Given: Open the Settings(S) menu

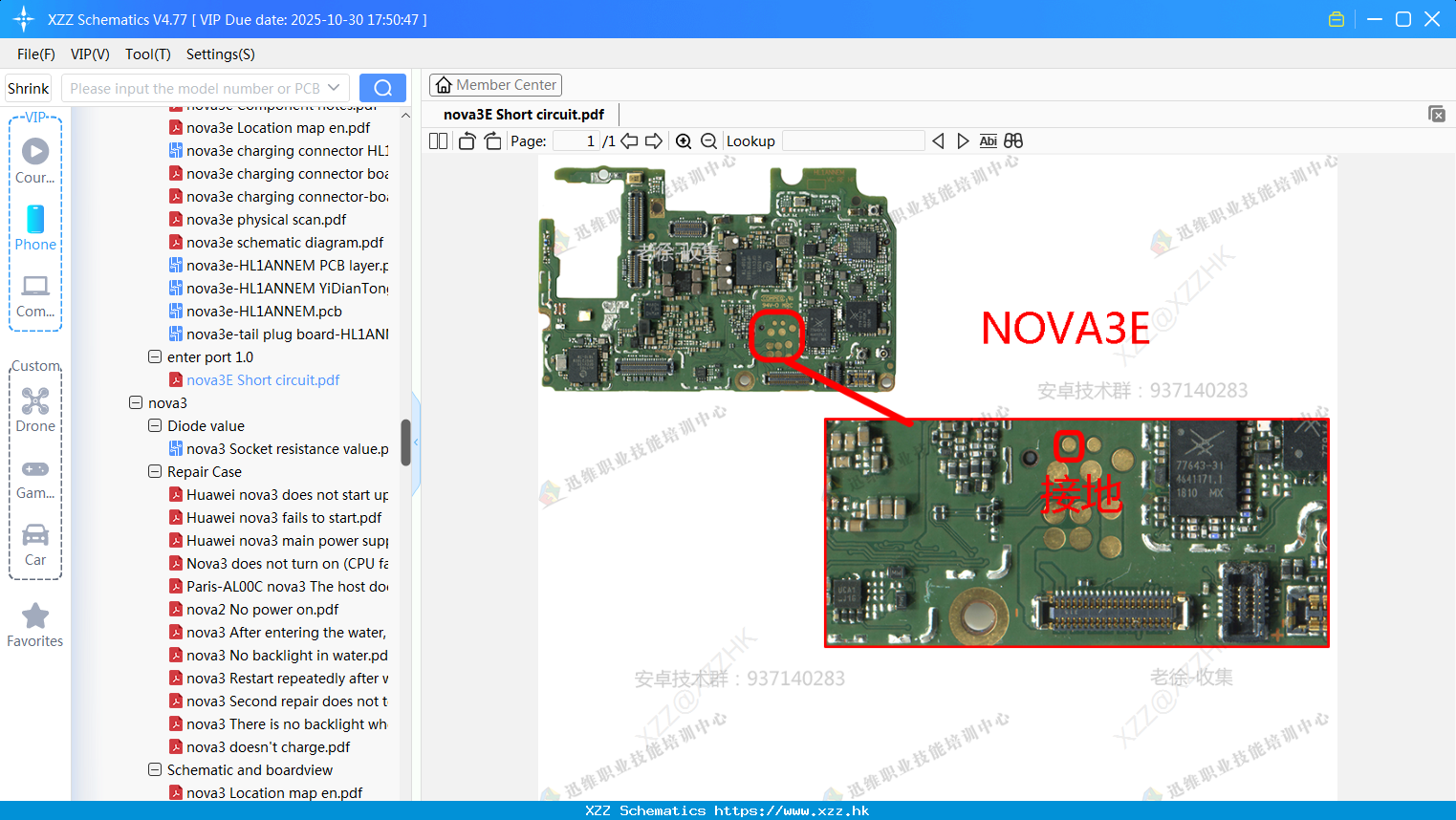Looking at the screenshot, I should (x=221, y=54).
